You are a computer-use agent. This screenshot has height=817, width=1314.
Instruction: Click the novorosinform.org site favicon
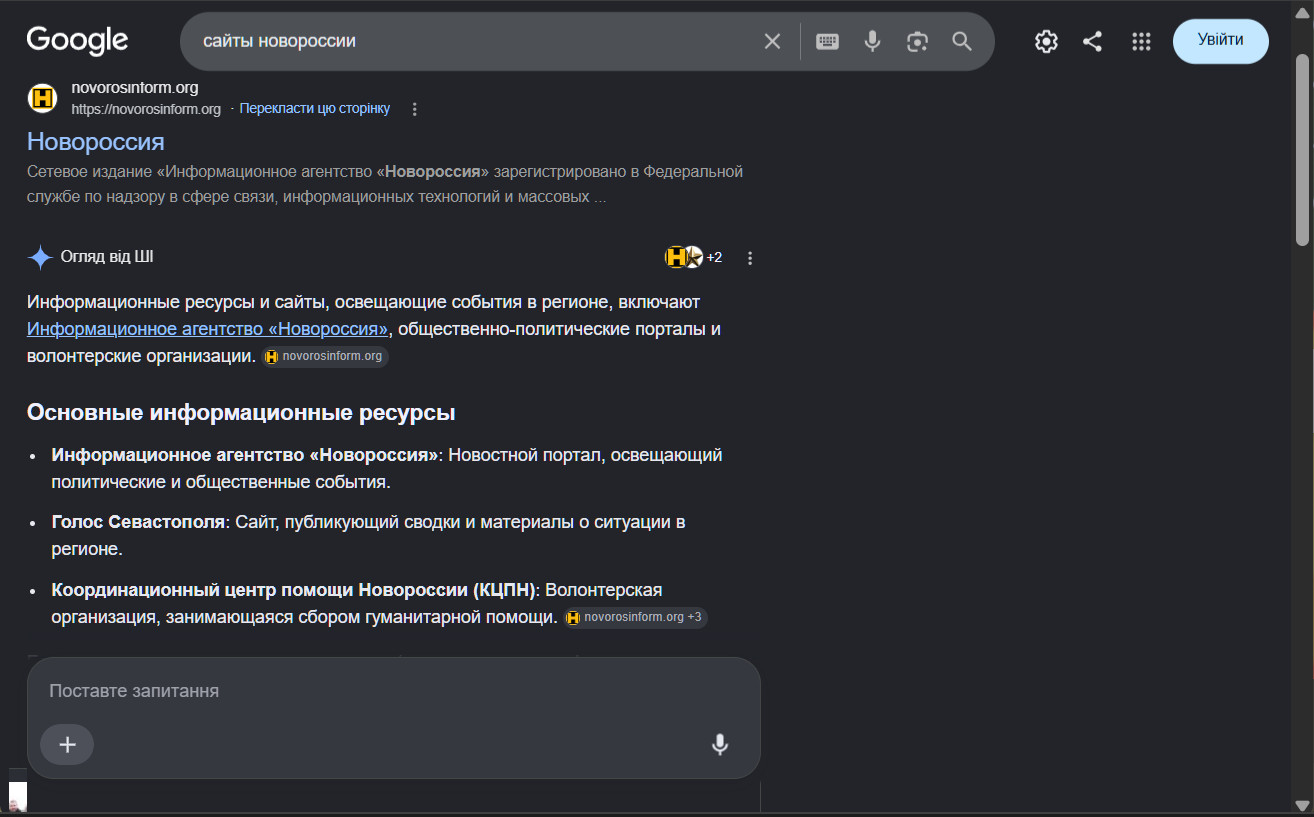(43, 98)
